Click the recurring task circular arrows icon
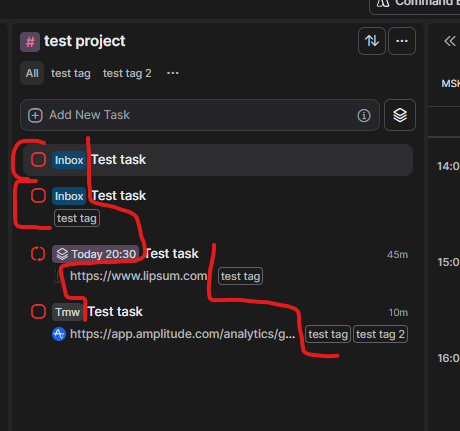The height and width of the screenshot is (431, 460). (x=38, y=254)
